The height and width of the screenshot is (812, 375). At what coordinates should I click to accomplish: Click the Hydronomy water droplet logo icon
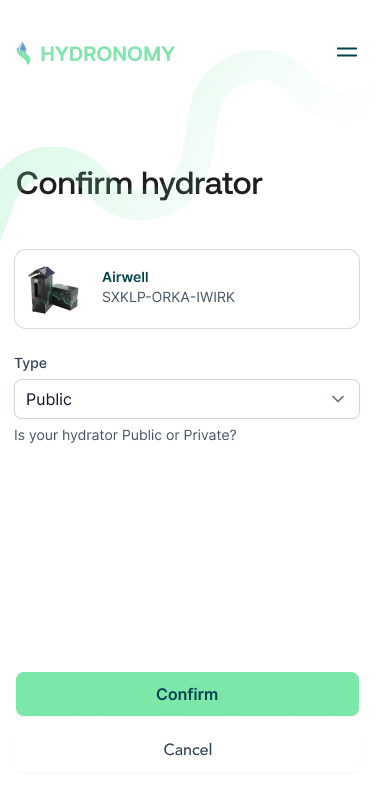(x=23, y=53)
